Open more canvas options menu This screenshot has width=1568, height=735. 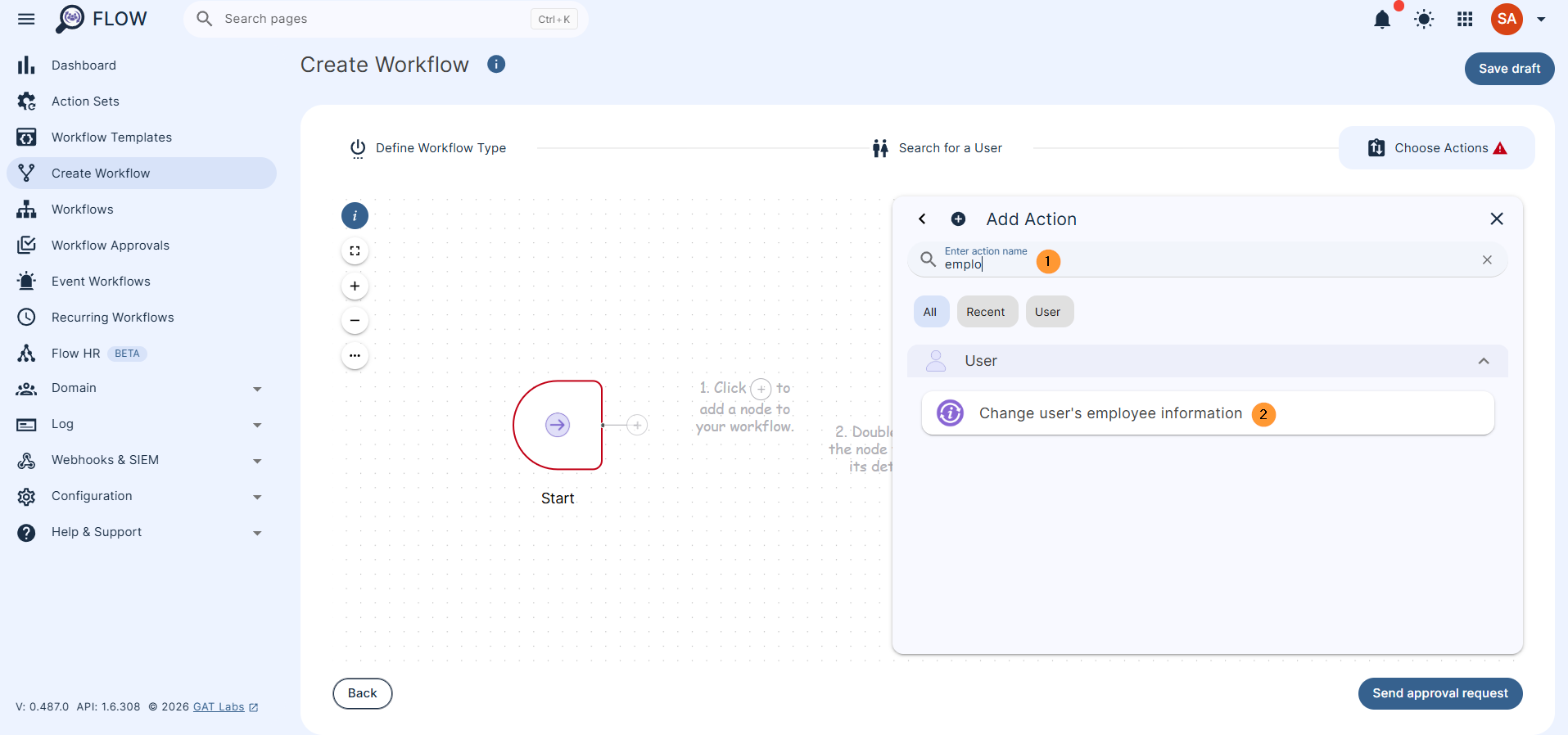click(355, 355)
